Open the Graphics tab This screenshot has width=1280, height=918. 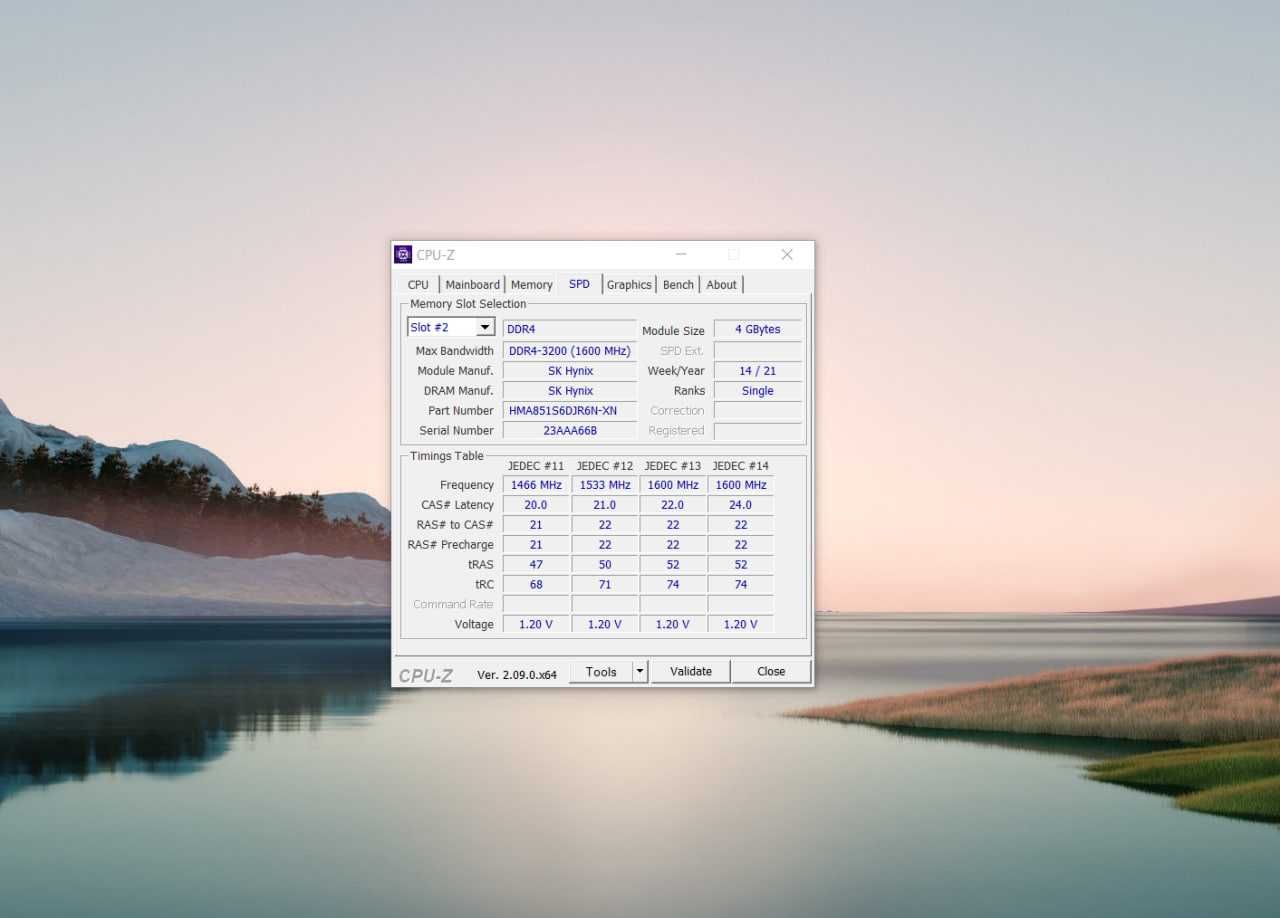[x=629, y=285]
